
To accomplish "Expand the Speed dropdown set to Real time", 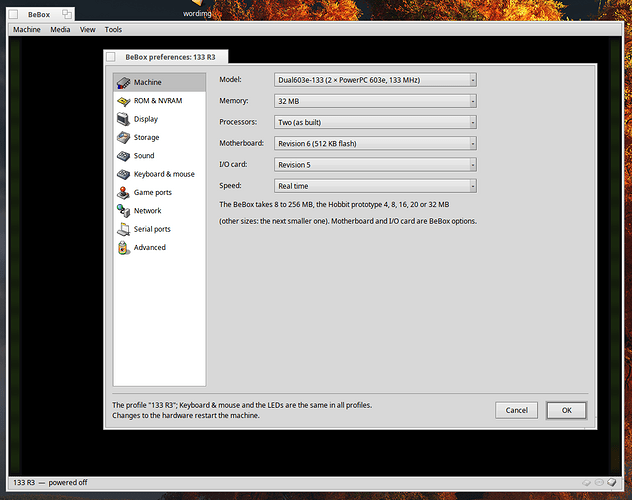I will click(x=375, y=186).
